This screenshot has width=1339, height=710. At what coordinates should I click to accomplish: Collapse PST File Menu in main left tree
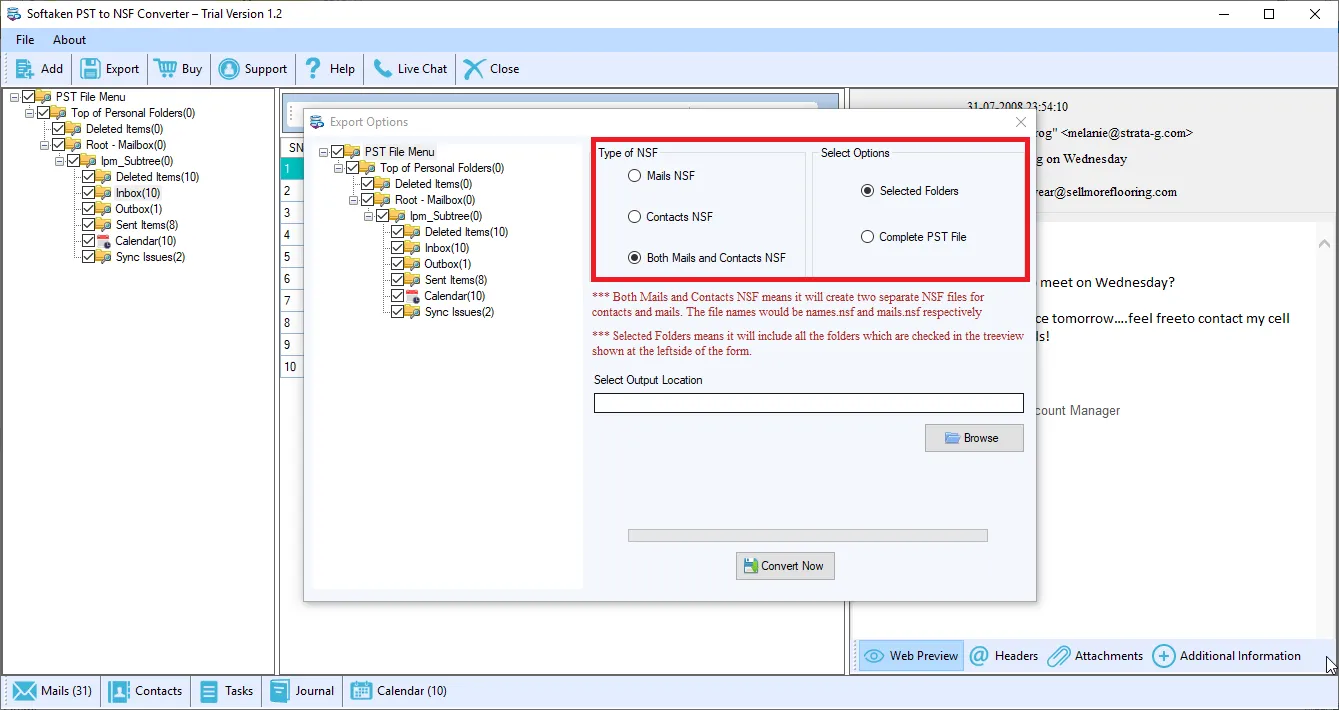(15, 97)
